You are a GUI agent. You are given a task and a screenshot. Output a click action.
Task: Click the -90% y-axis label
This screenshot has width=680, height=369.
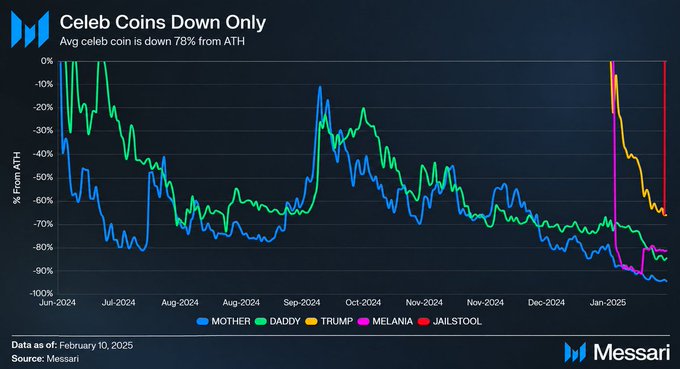pos(43,271)
